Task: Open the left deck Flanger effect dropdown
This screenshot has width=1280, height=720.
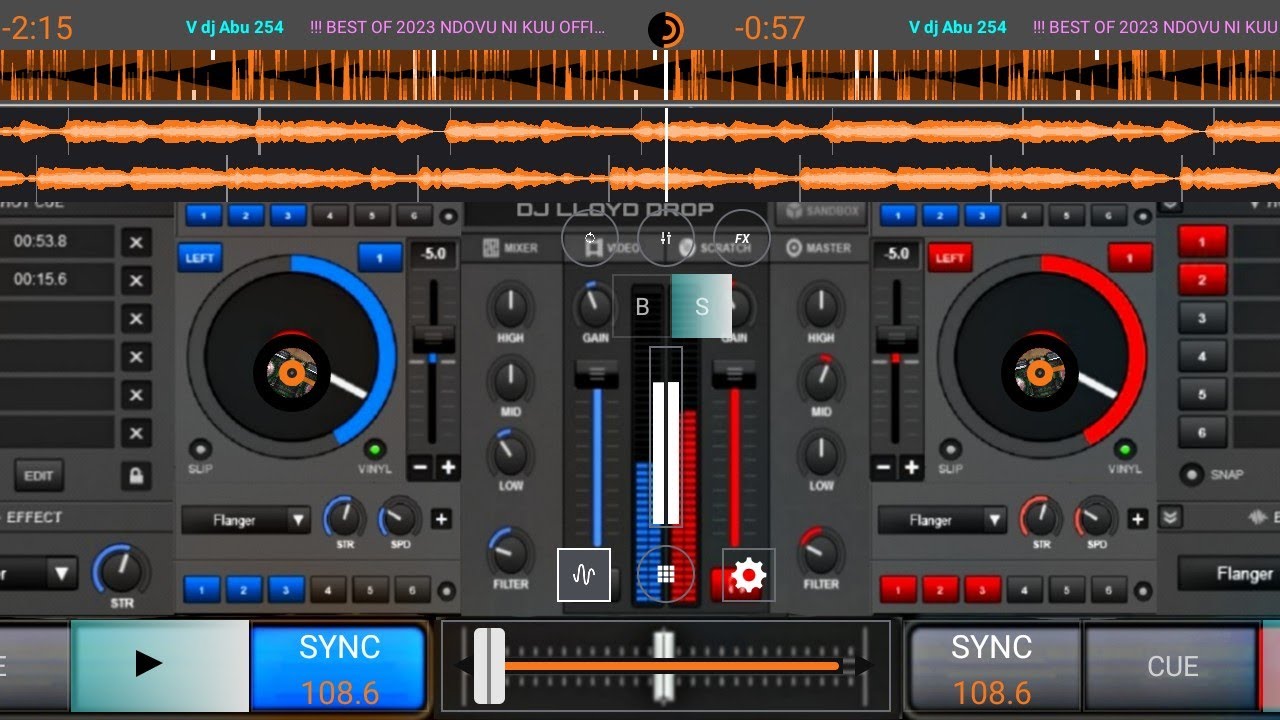Action: [x=246, y=520]
